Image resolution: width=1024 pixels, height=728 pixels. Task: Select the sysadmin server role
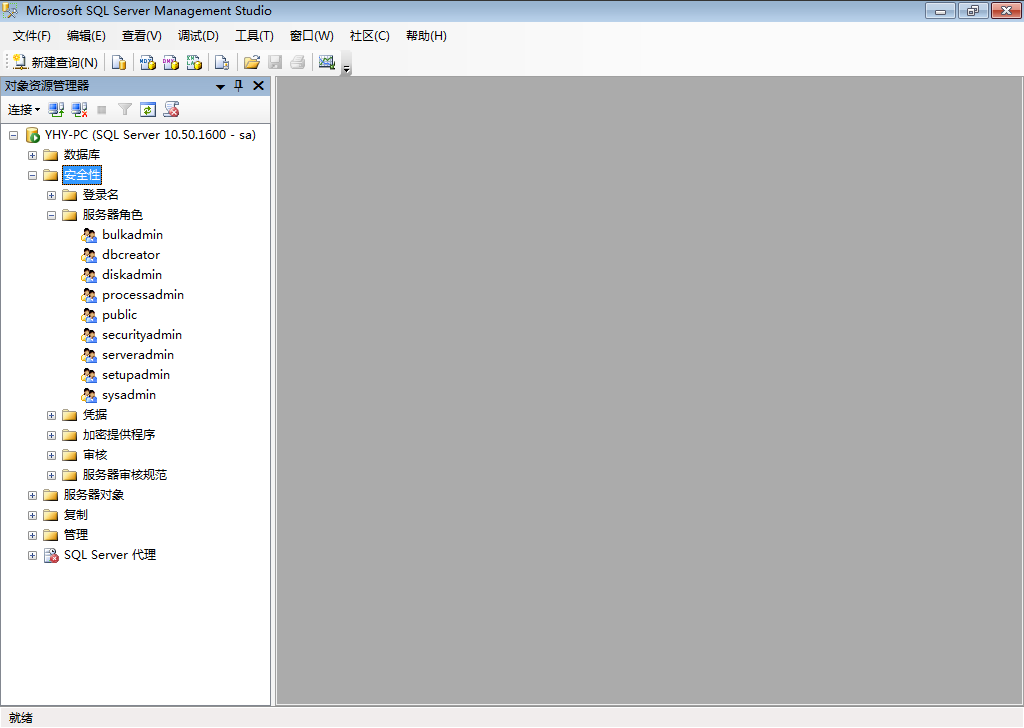[129, 395]
